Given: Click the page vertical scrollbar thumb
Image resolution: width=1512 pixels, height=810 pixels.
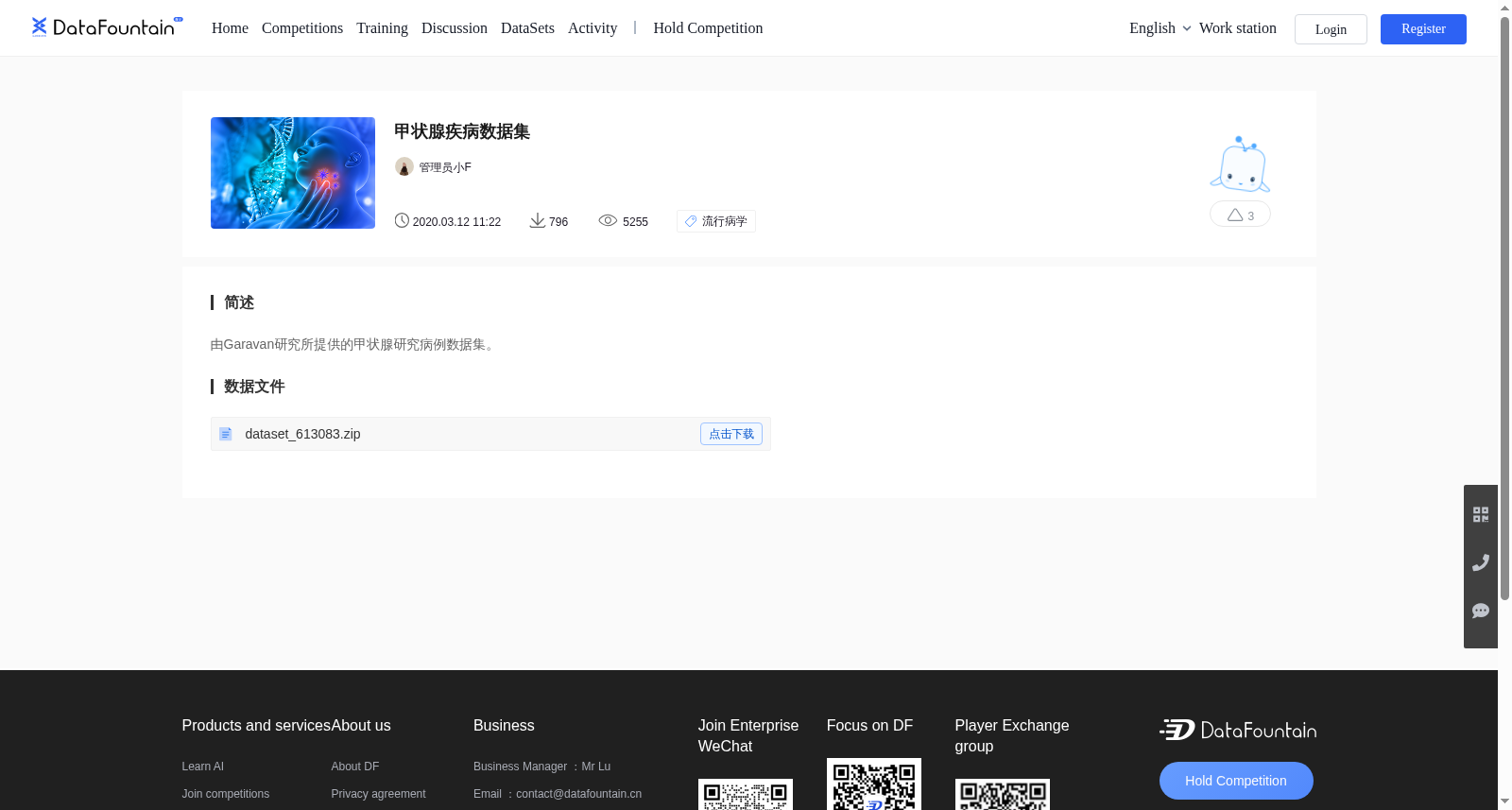Looking at the screenshot, I should [x=1504, y=308].
